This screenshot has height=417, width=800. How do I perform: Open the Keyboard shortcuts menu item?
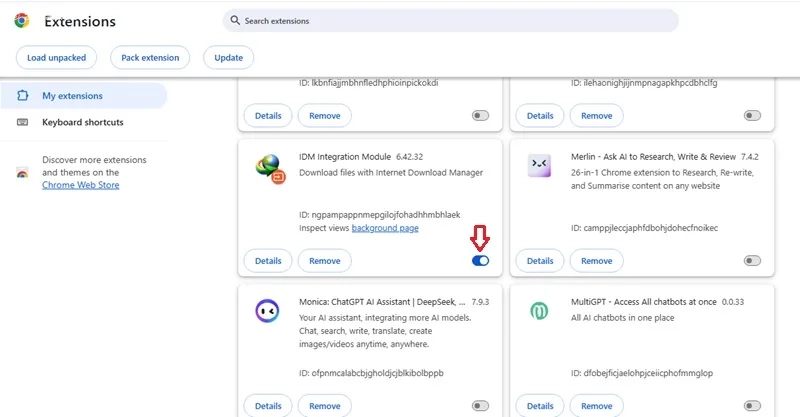[84, 122]
